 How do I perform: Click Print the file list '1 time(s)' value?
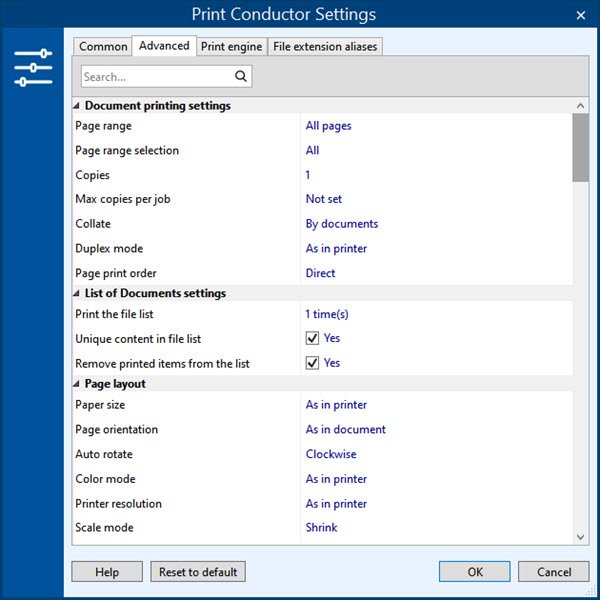[x=327, y=314]
